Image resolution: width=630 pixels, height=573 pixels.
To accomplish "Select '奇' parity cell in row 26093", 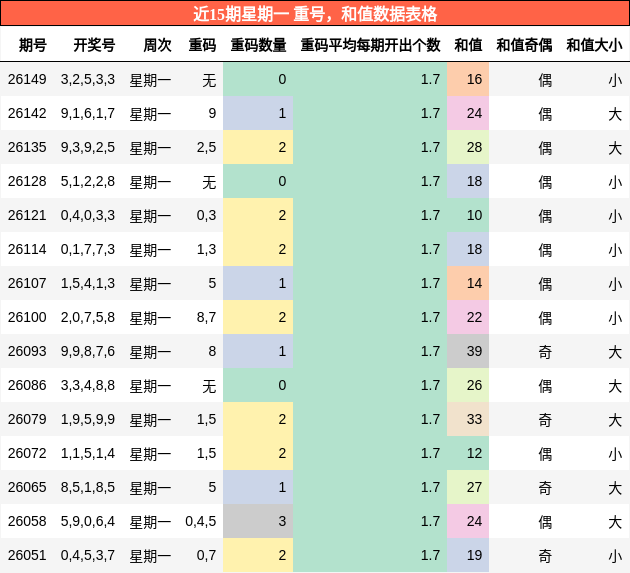I will pyautogui.click(x=545, y=352).
